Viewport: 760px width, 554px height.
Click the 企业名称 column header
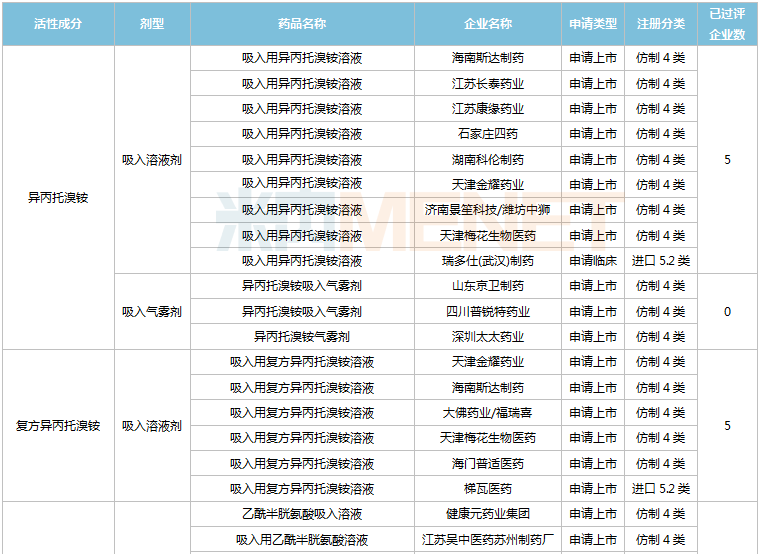pos(488,24)
